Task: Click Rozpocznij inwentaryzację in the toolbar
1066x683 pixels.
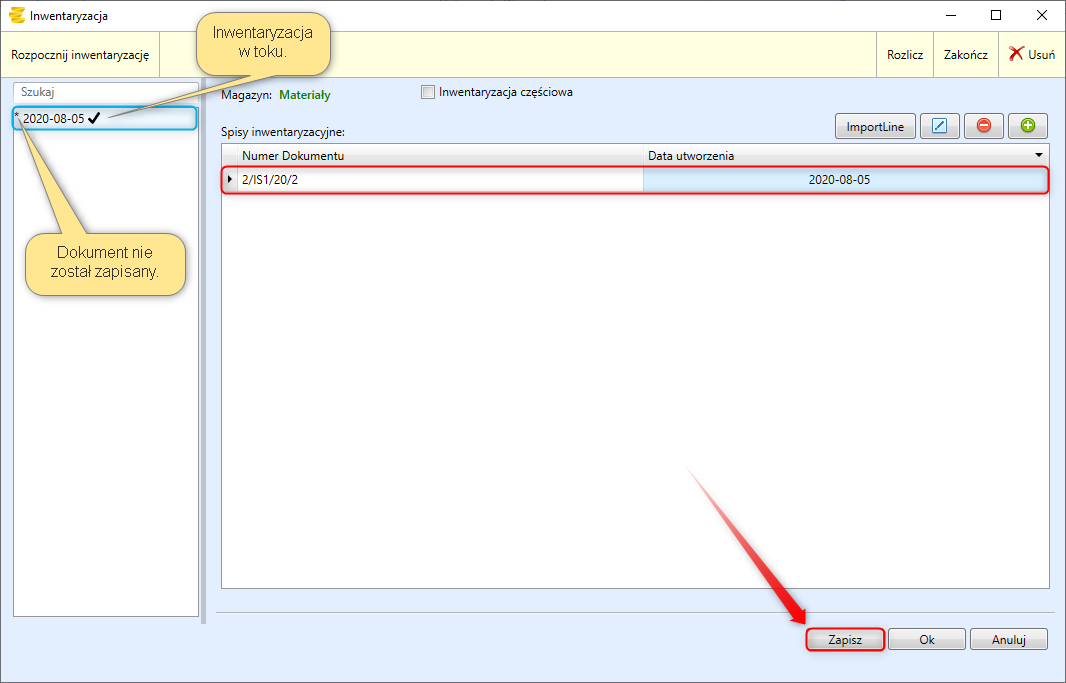Action: (x=80, y=55)
